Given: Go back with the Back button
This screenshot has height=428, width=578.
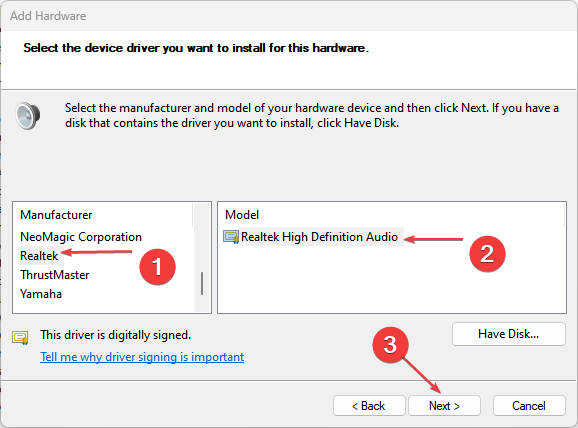Looking at the screenshot, I should click(369, 406).
